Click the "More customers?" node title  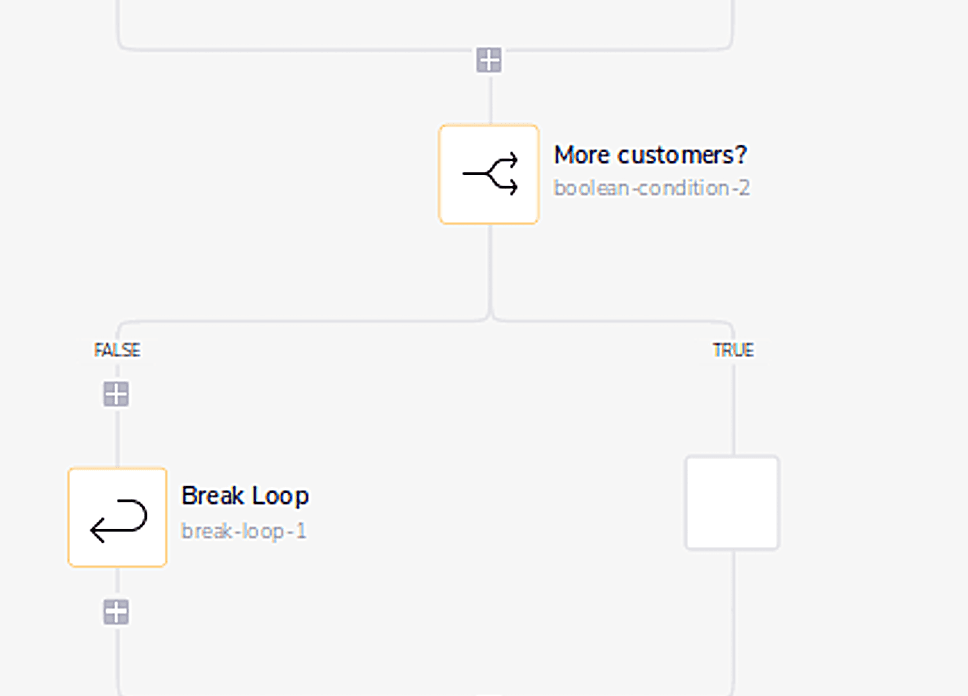[651, 155]
